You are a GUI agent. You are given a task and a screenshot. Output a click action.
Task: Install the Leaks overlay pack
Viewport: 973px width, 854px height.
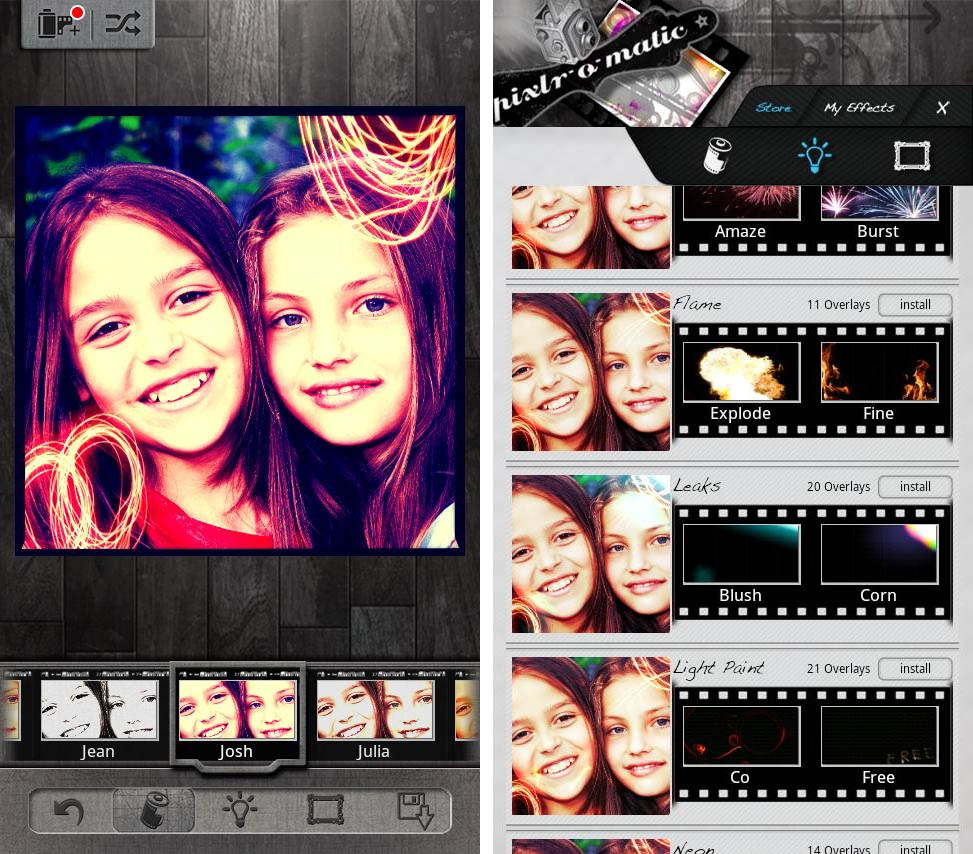coord(914,487)
